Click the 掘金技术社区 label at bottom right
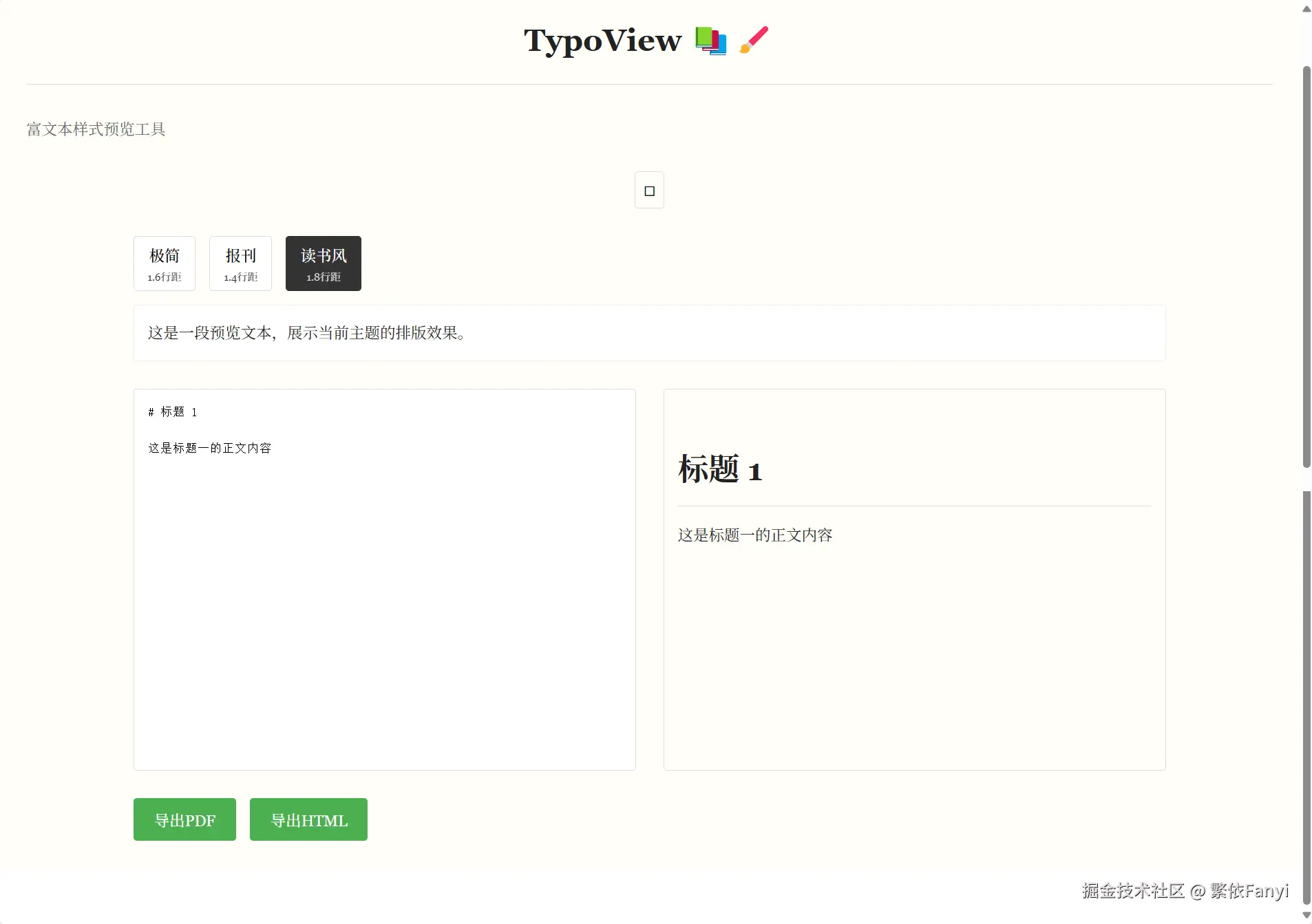Image resolution: width=1312 pixels, height=924 pixels. click(x=1133, y=891)
